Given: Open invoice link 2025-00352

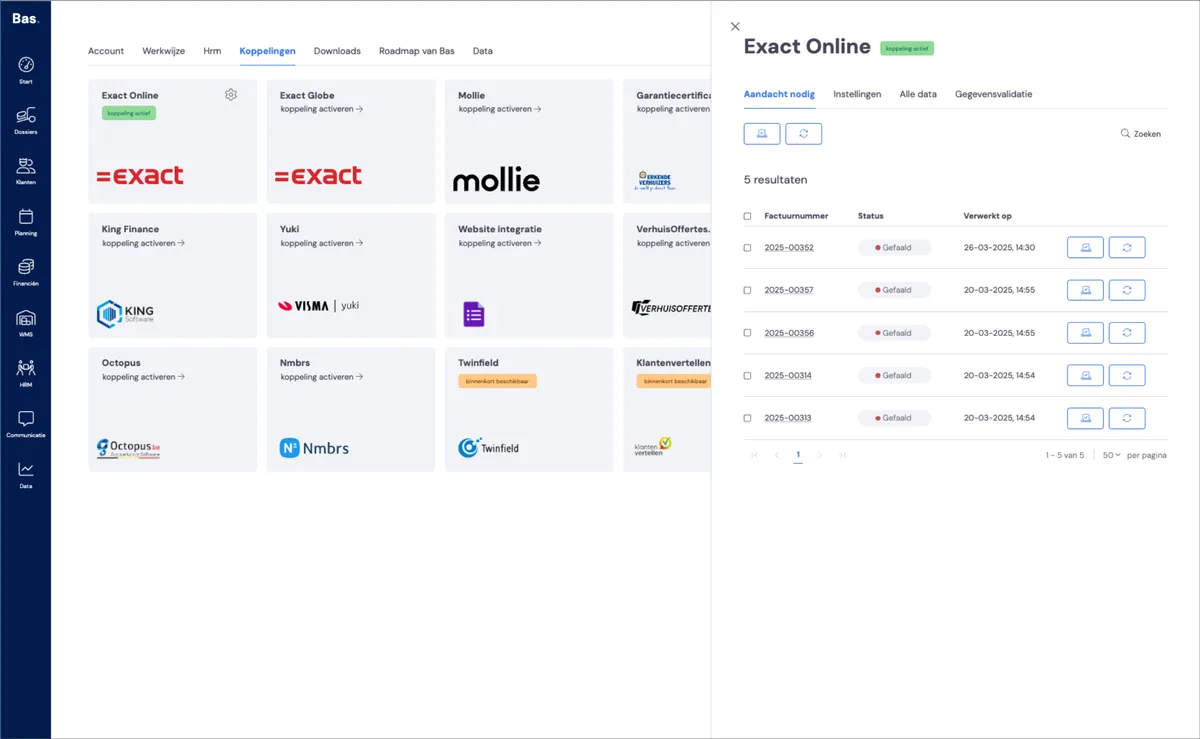Looking at the screenshot, I should tap(789, 248).
